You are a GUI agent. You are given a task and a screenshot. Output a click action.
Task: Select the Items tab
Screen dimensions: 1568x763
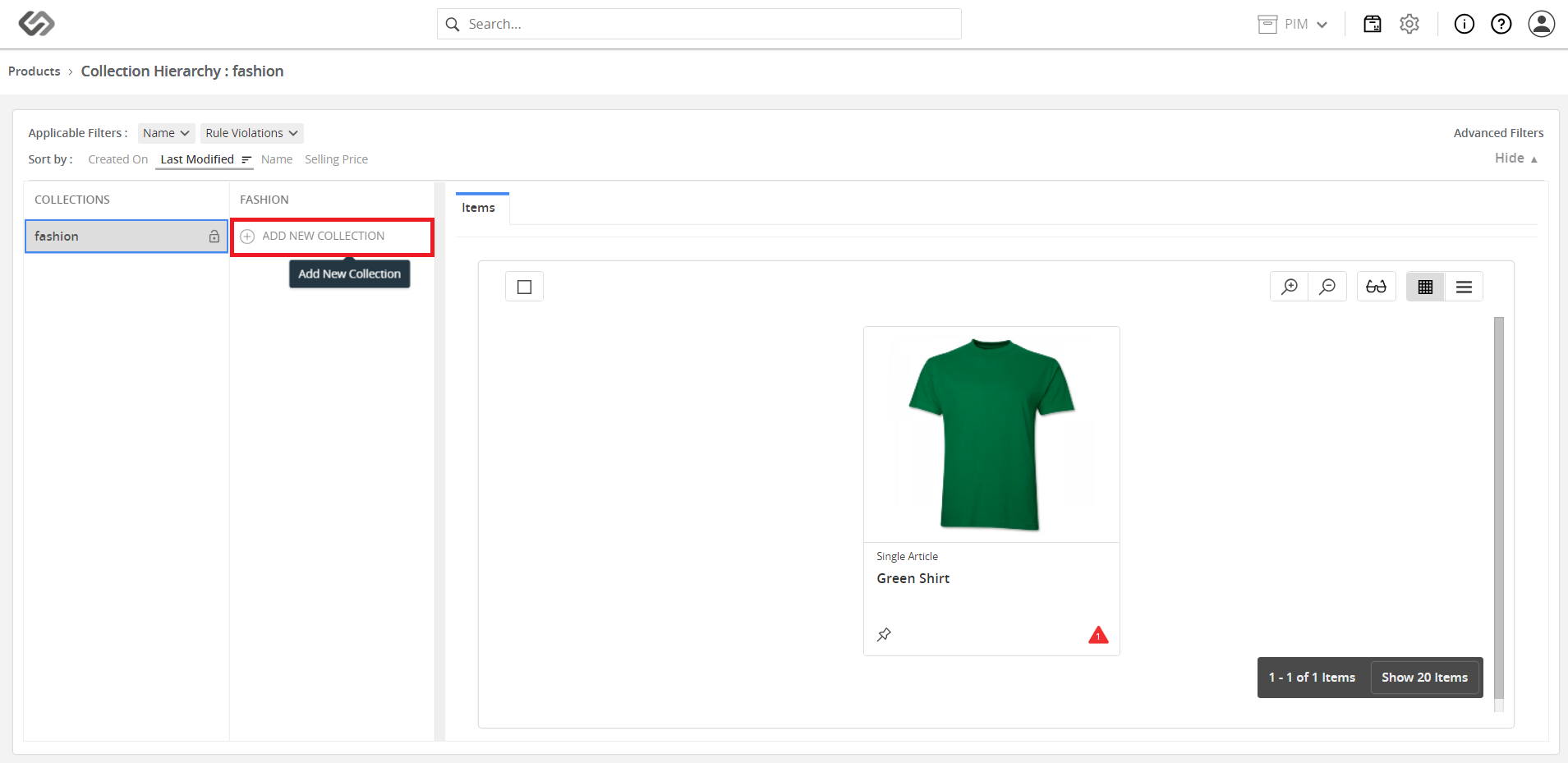pos(479,208)
